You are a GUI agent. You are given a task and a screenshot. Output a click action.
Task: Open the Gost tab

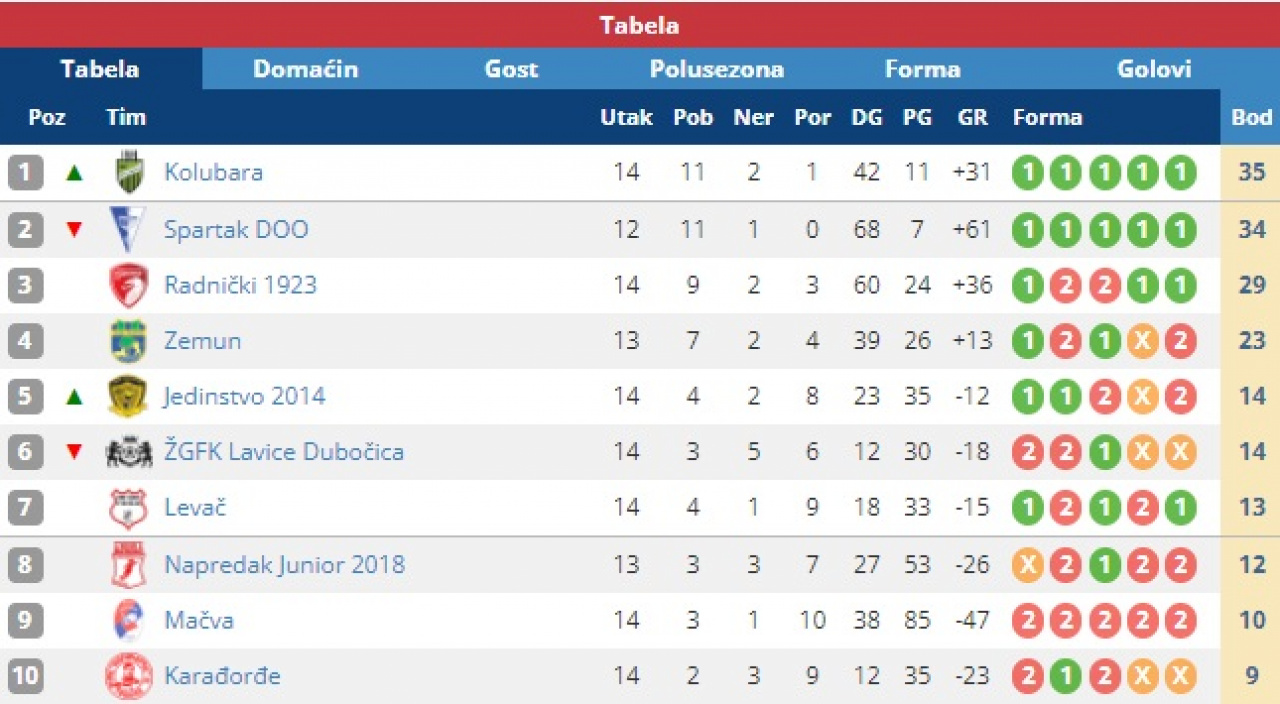click(511, 69)
